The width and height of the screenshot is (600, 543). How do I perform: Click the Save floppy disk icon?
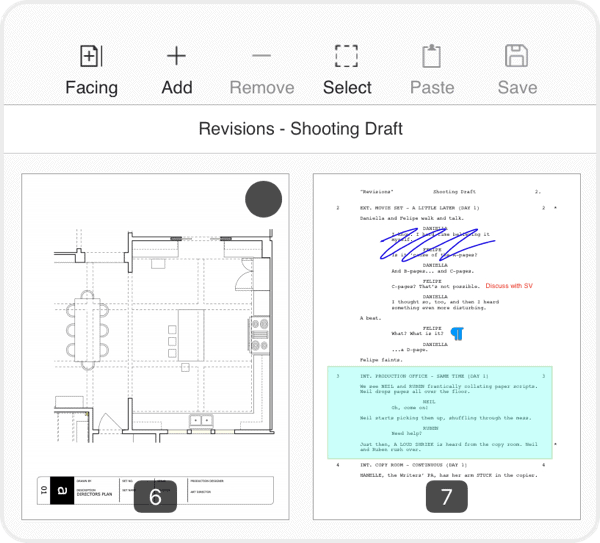[517, 56]
